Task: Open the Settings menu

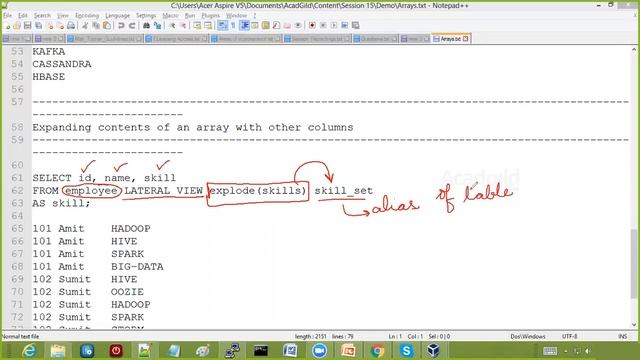Action: 146,16
